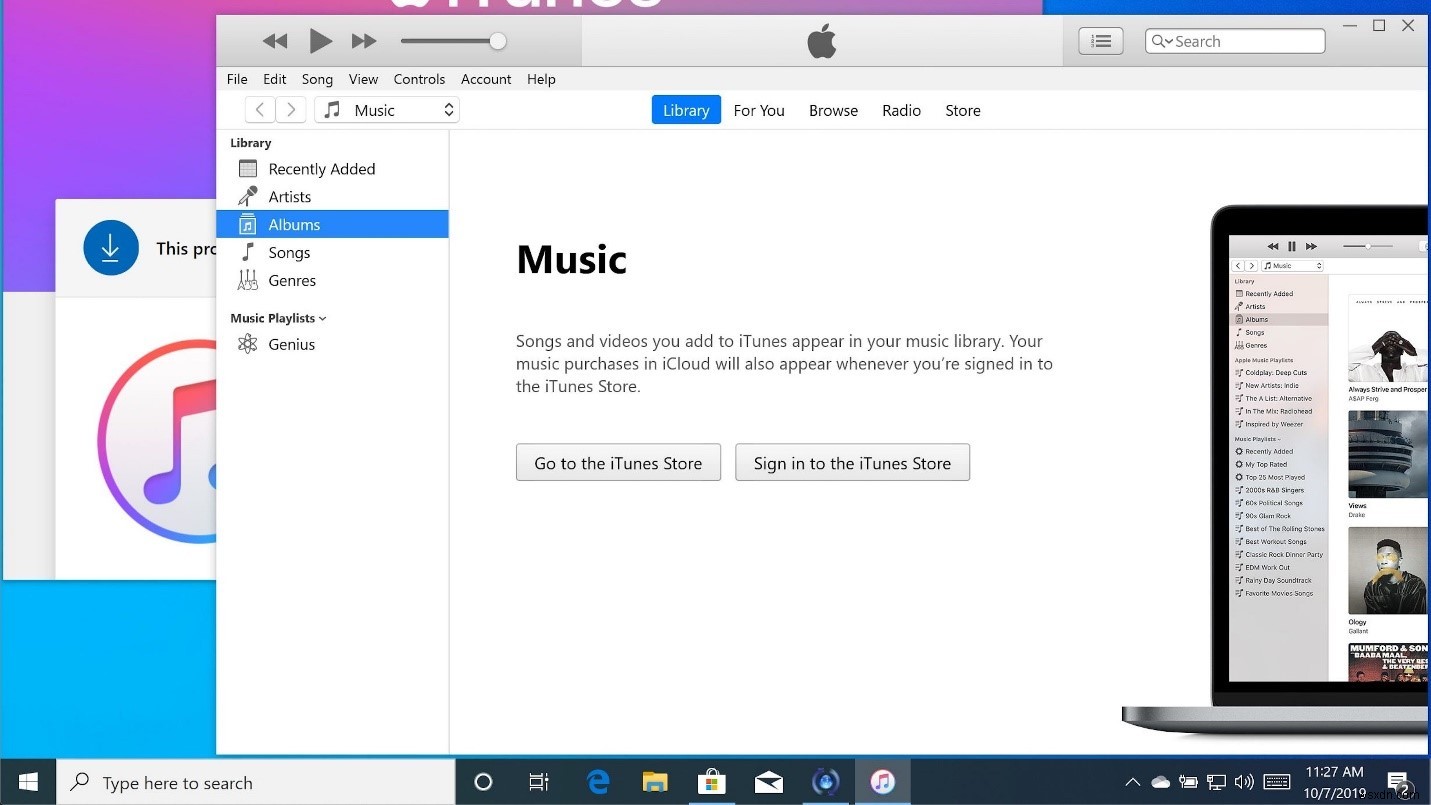The image size is (1431, 805).
Task: Click Sign in to the iTunes Store
Action: coord(852,462)
